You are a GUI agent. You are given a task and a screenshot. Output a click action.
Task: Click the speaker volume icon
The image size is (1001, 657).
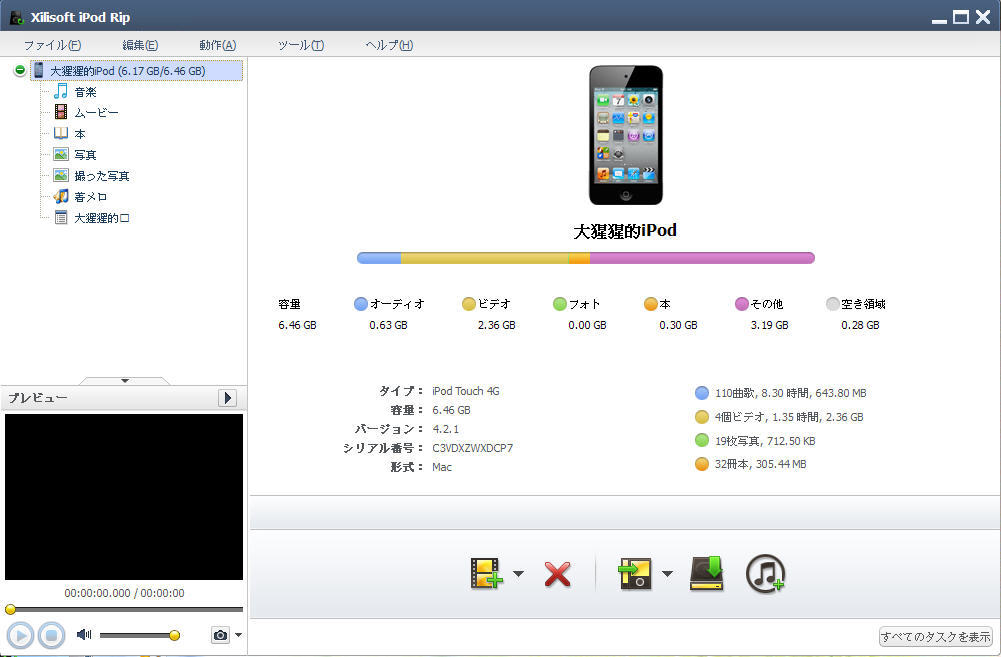point(84,634)
